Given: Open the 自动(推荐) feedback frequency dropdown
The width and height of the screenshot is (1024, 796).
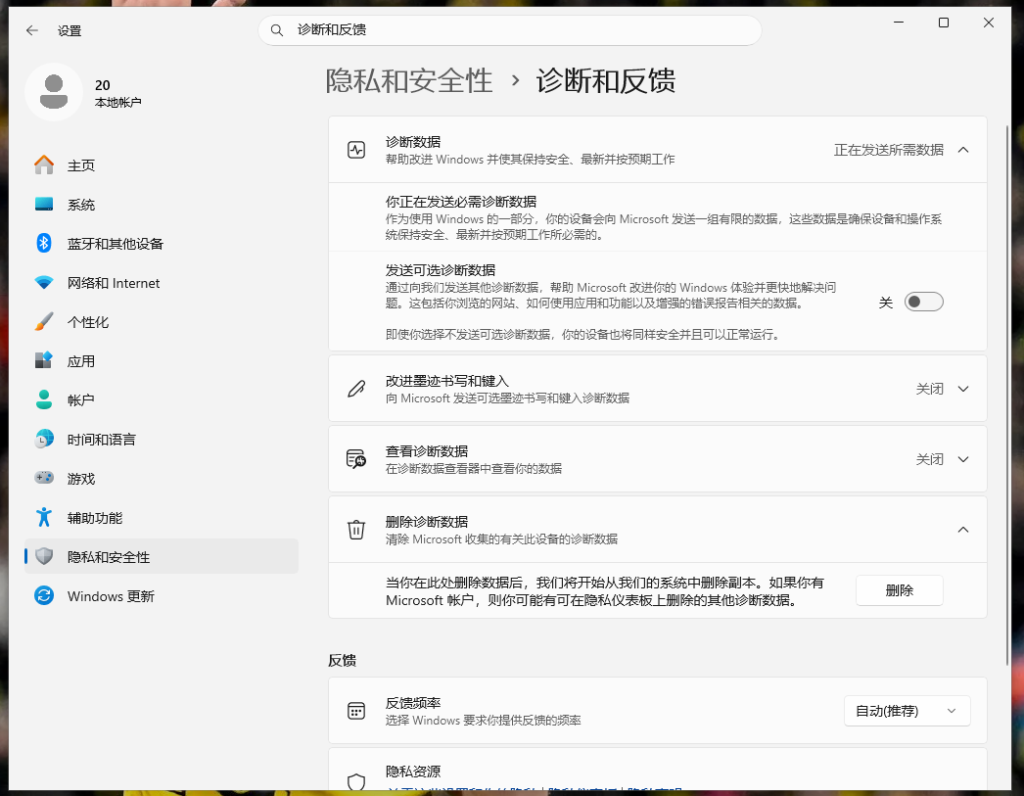Looking at the screenshot, I should 907,710.
